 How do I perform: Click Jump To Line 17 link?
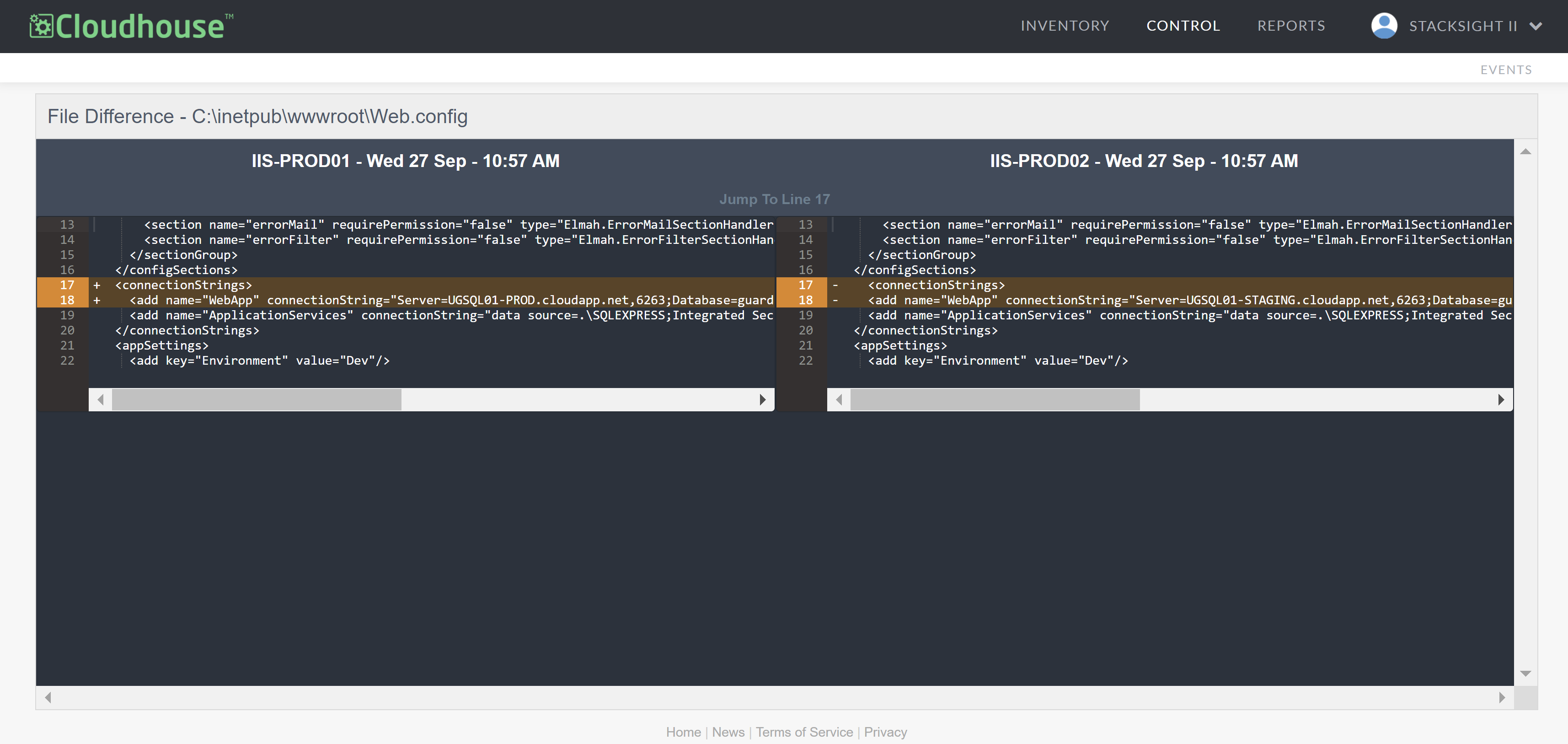pos(774,199)
